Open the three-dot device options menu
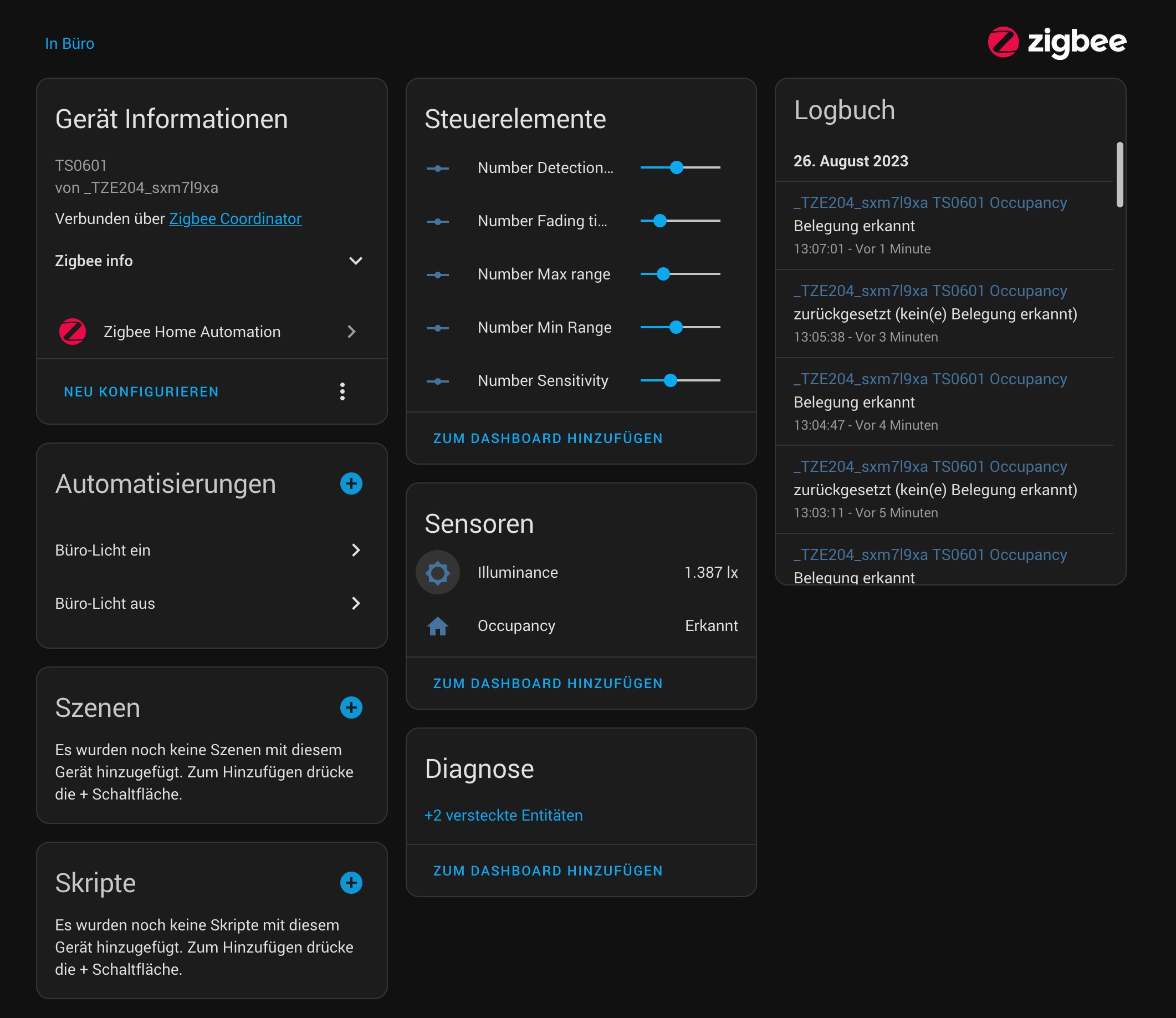The width and height of the screenshot is (1176, 1018). (342, 391)
